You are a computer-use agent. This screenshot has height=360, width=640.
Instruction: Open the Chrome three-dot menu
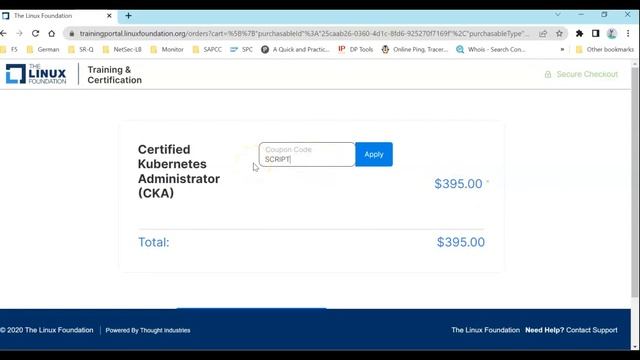[x=628, y=33]
